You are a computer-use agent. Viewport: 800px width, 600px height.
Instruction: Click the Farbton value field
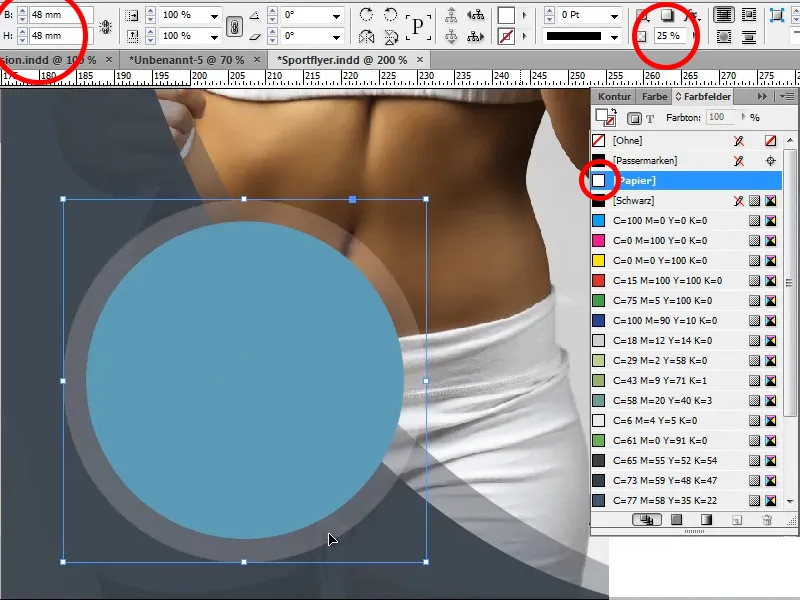[720, 117]
